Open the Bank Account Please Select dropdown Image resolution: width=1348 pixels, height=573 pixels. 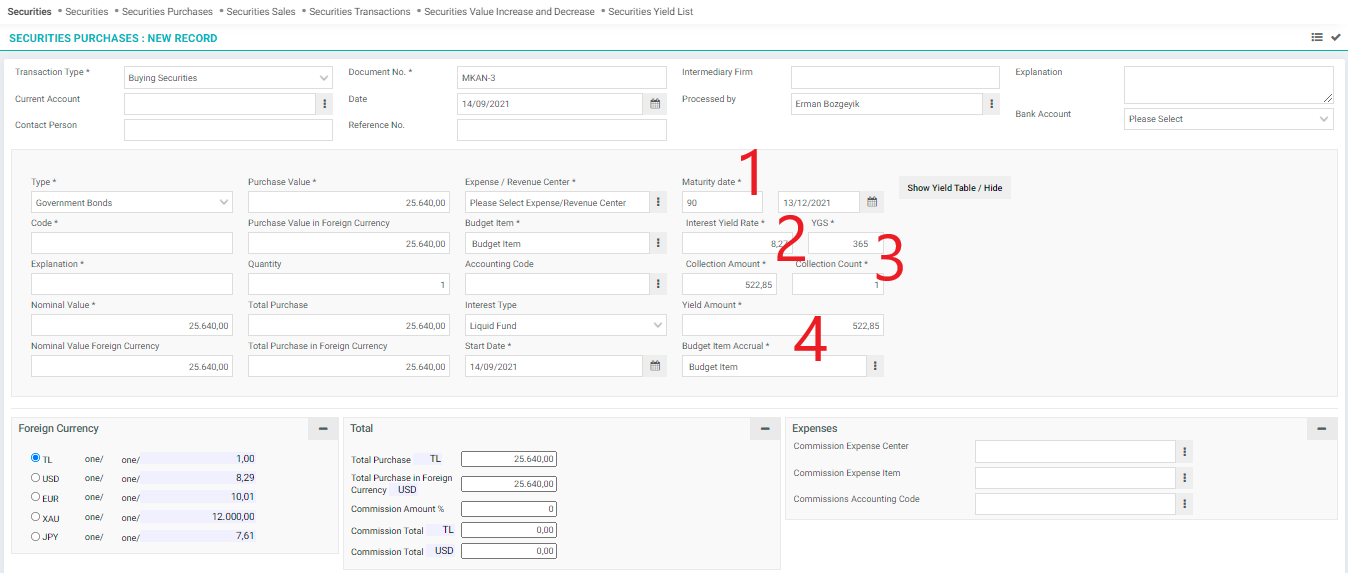point(1228,119)
